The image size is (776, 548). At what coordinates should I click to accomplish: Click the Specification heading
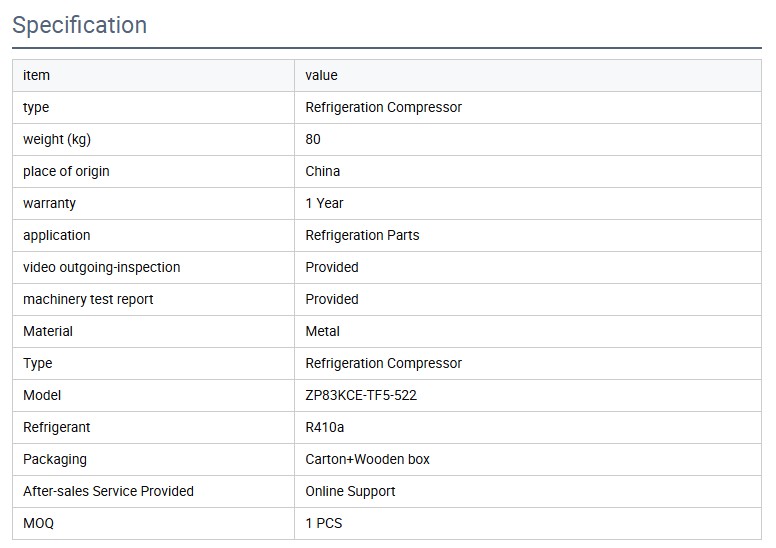79,25
